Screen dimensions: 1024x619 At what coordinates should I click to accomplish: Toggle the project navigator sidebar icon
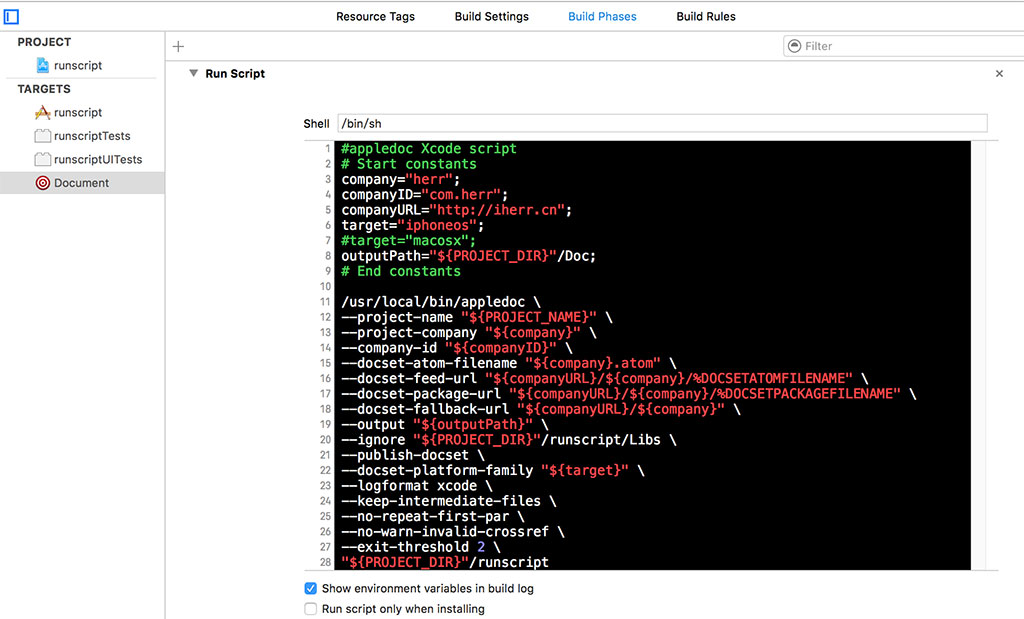[11, 16]
